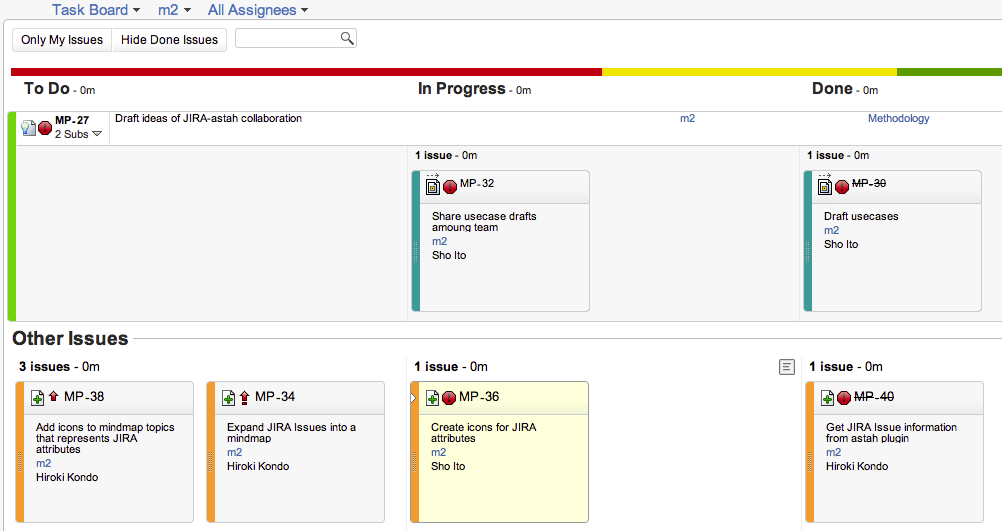Screen dimensions: 1002x531
Task: Open the All Assignees dropdown
Action: point(257,10)
